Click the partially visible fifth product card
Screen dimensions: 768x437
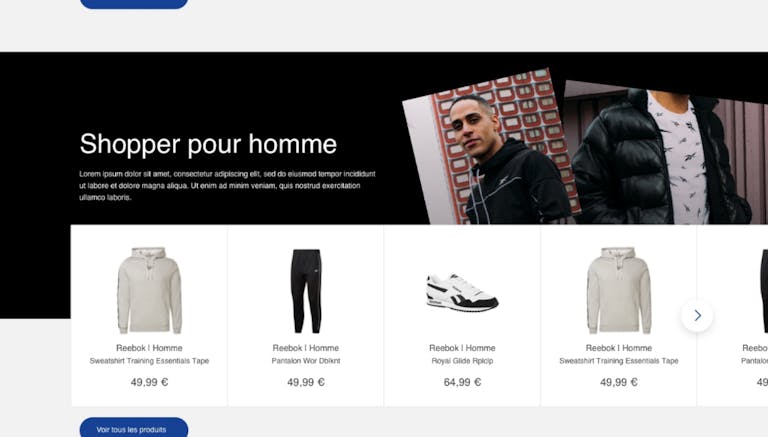coord(733,316)
